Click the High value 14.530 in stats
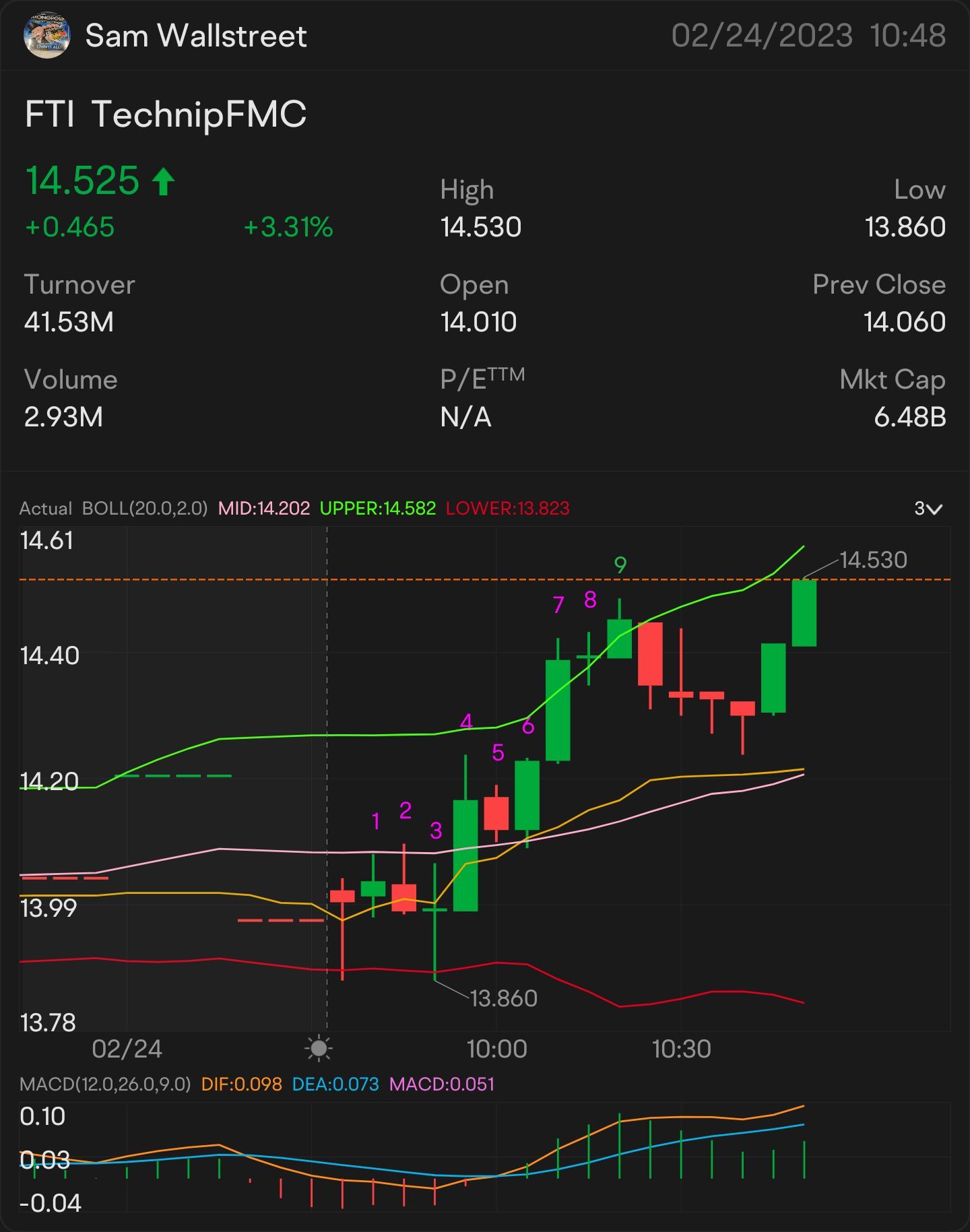The image size is (970, 1232). 481,227
